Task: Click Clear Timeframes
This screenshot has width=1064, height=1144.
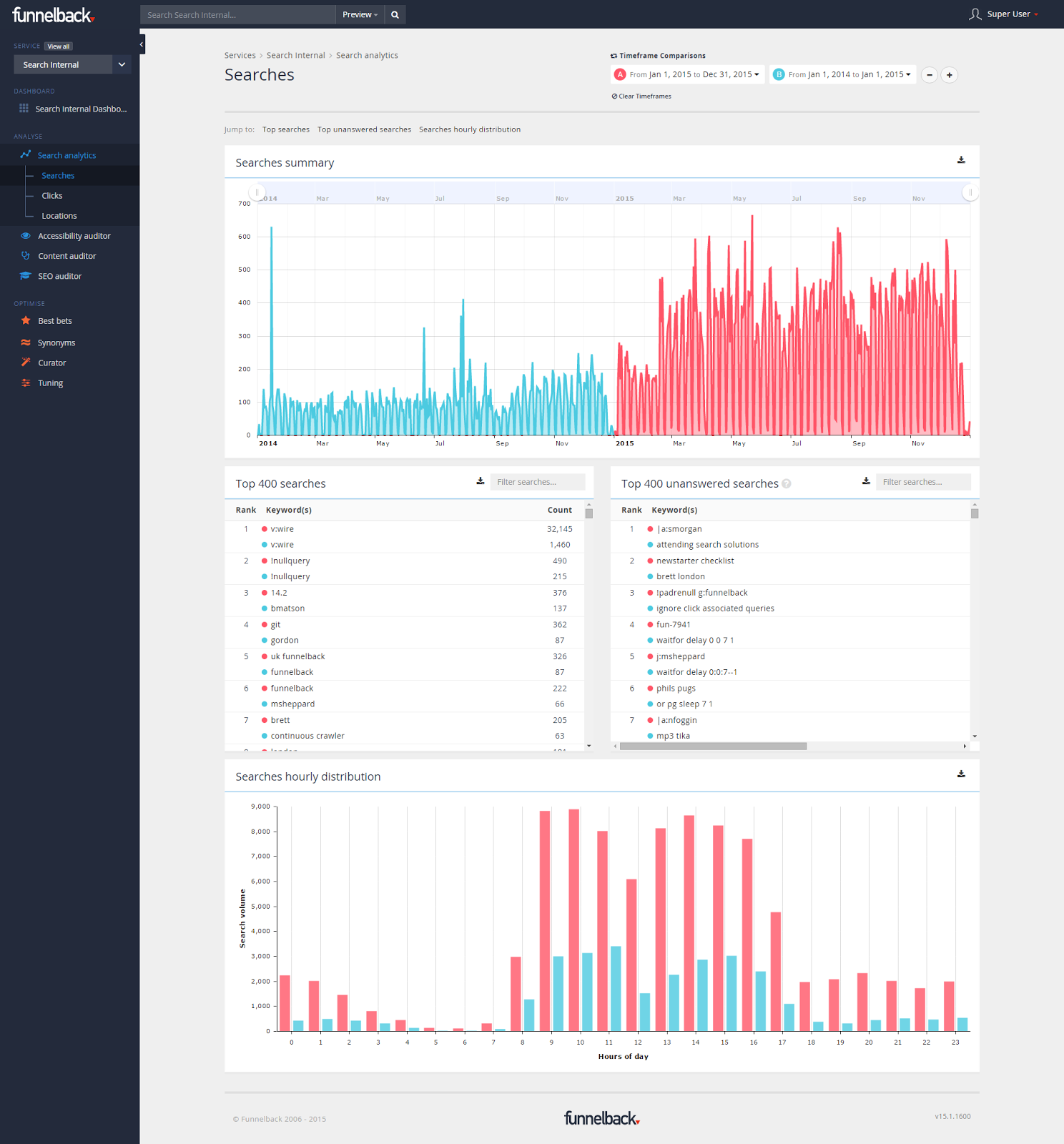Action: pyautogui.click(x=641, y=97)
